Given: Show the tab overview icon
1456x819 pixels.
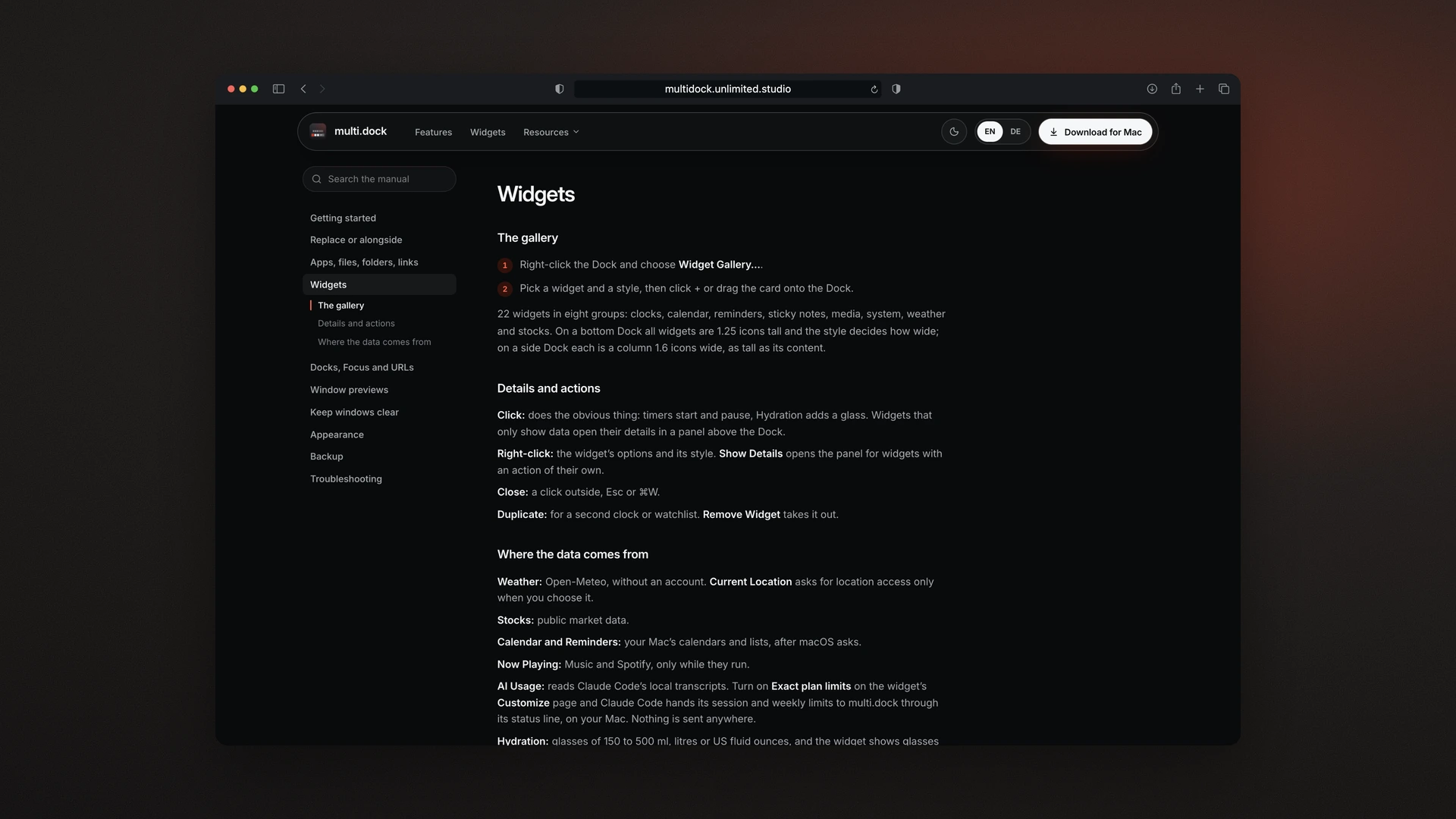Looking at the screenshot, I should coord(1224,89).
